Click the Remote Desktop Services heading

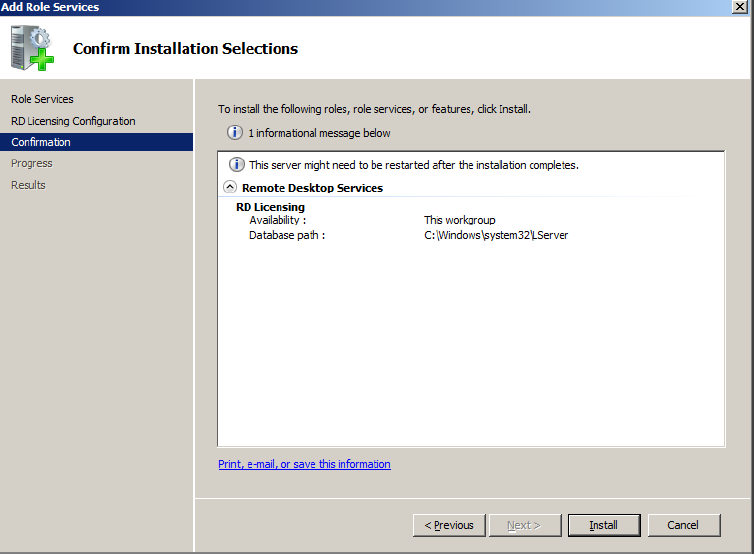pyautogui.click(x=312, y=188)
